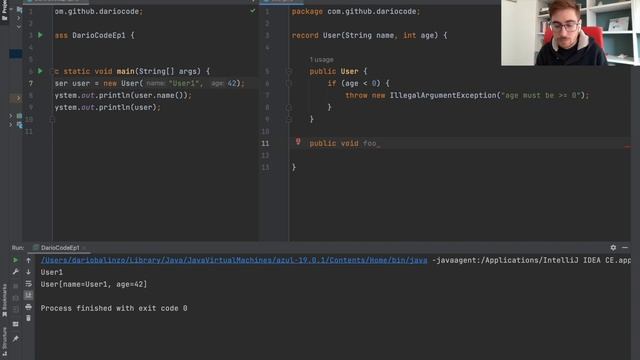Collapse the if block fold marker on line 6
This screenshot has height=360, width=640.
pos(289,83)
